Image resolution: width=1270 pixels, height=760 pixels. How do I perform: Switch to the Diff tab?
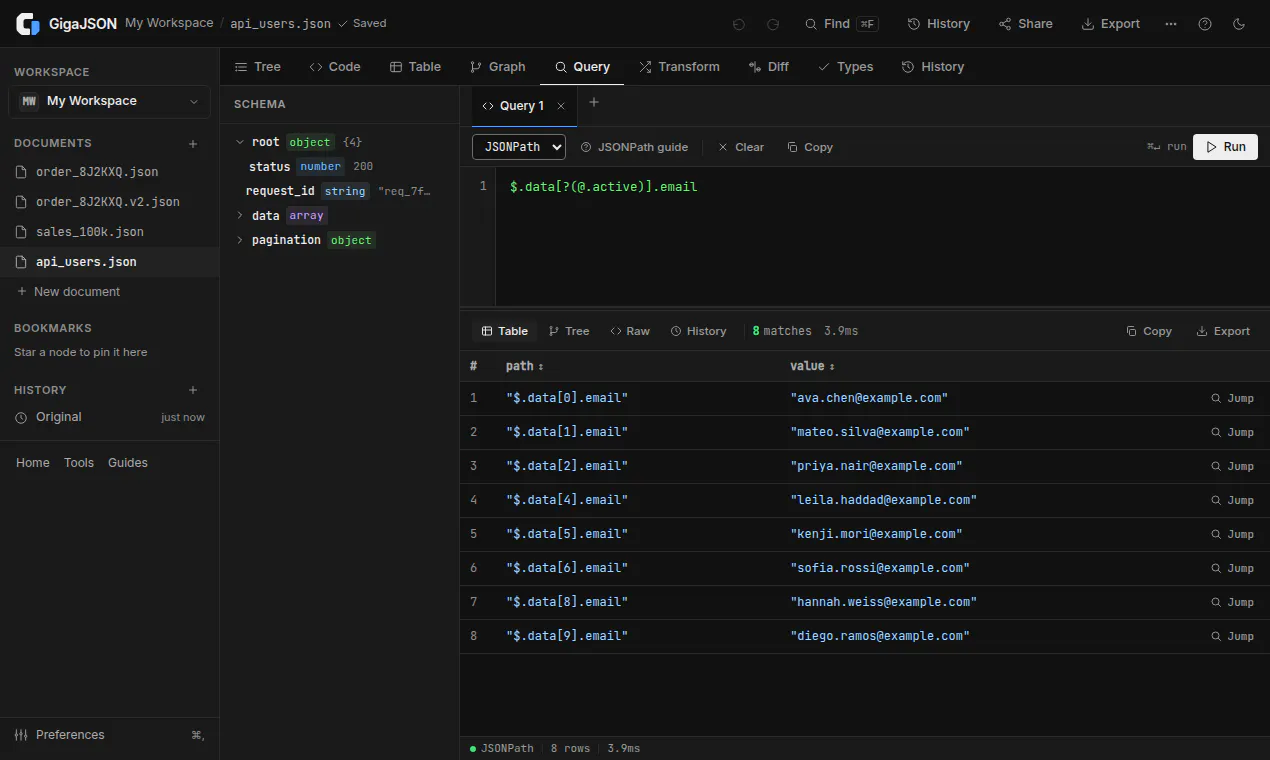(x=768, y=67)
